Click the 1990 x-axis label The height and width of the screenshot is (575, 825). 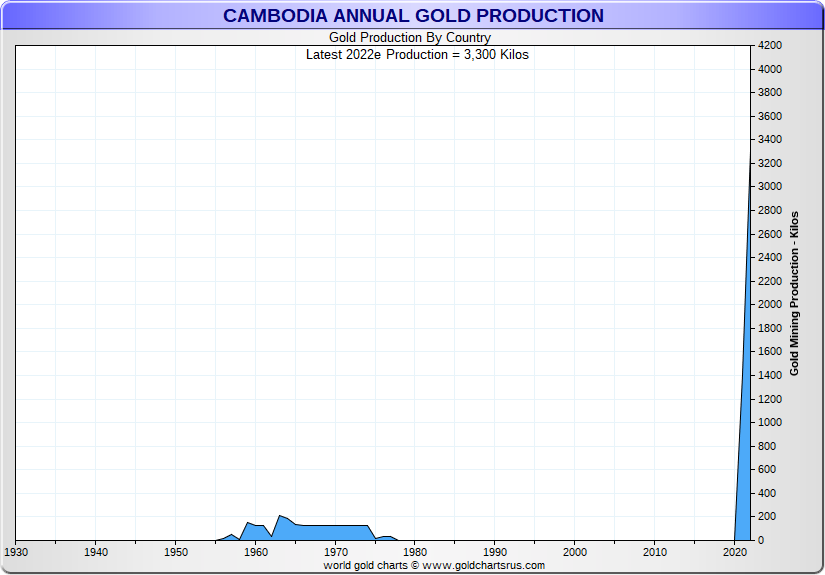tap(495, 552)
